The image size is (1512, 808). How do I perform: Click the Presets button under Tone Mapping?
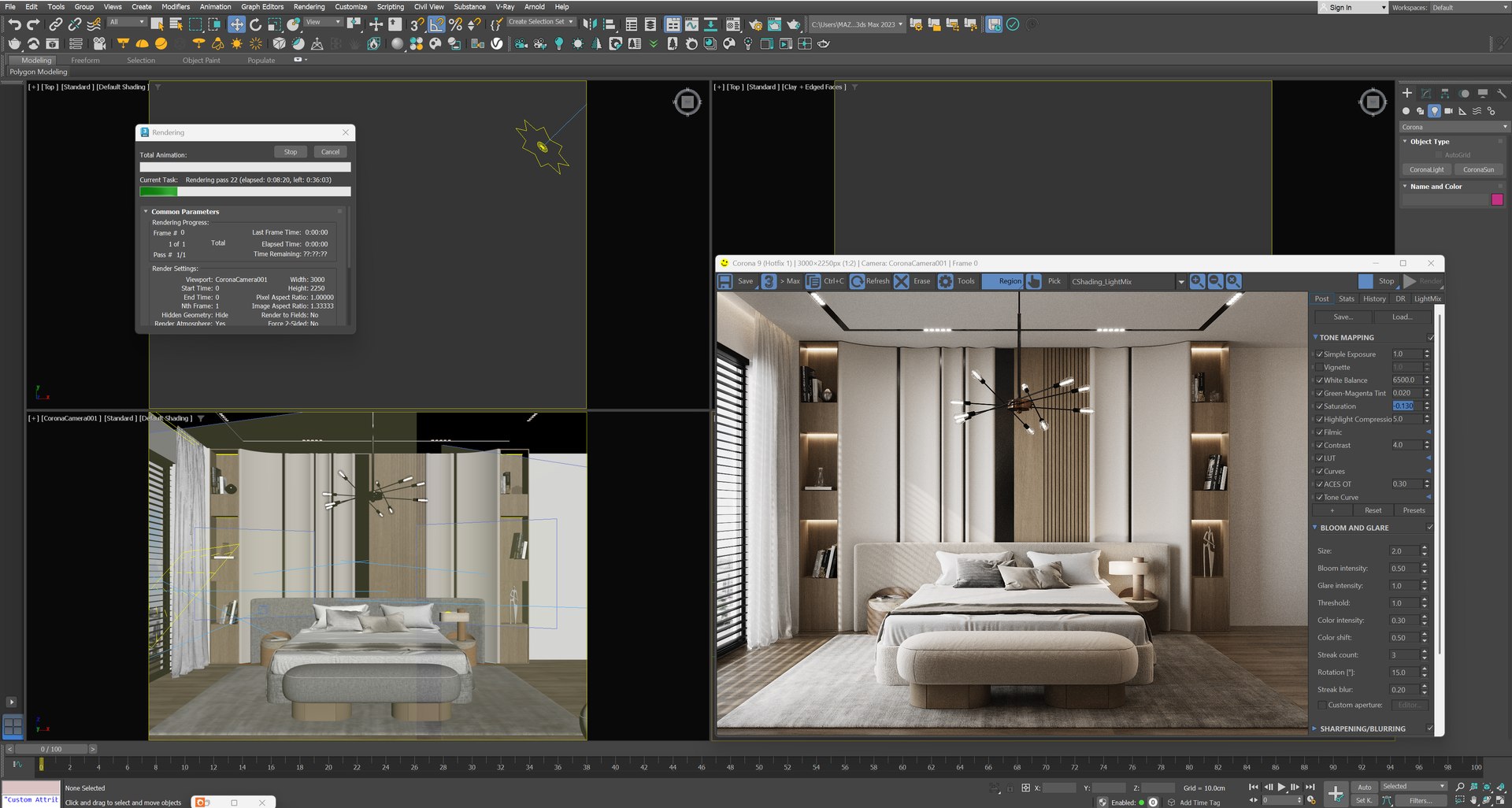(1414, 510)
